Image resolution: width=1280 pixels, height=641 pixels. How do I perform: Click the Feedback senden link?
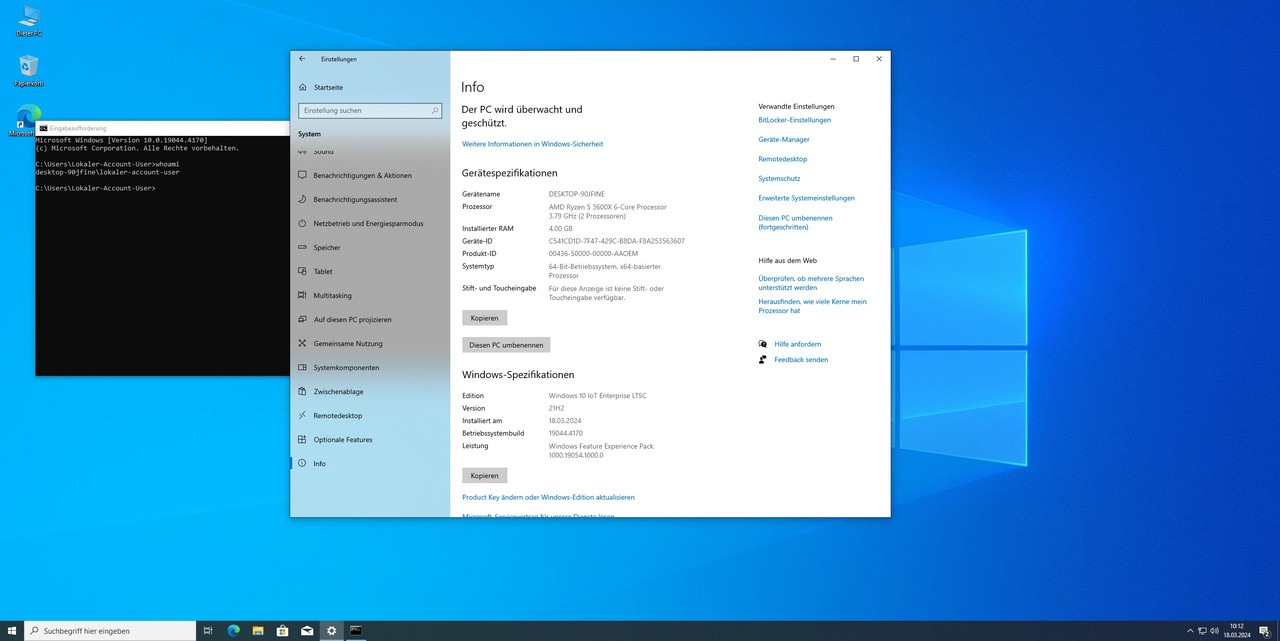pyautogui.click(x=801, y=359)
